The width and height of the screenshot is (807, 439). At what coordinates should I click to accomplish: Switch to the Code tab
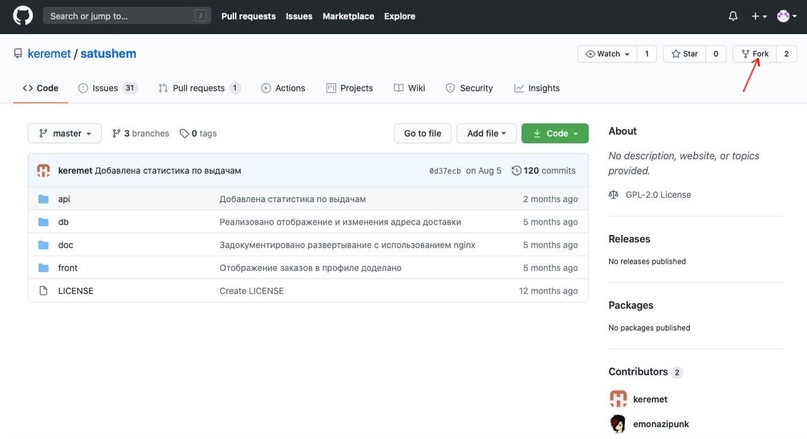[x=41, y=89]
